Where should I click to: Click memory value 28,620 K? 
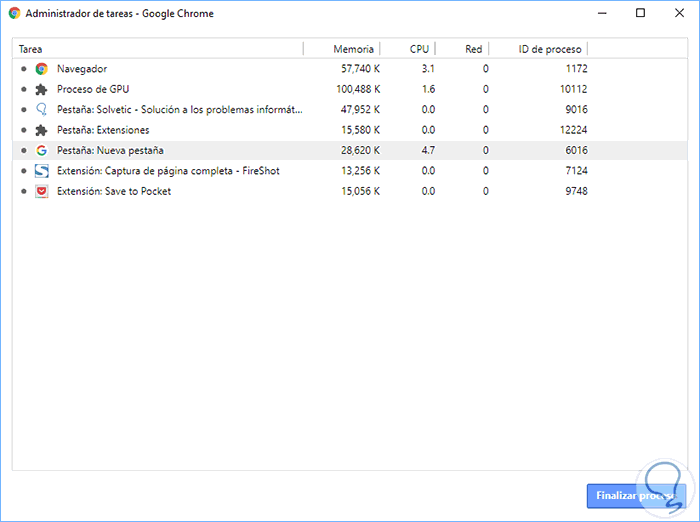click(x=361, y=150)
